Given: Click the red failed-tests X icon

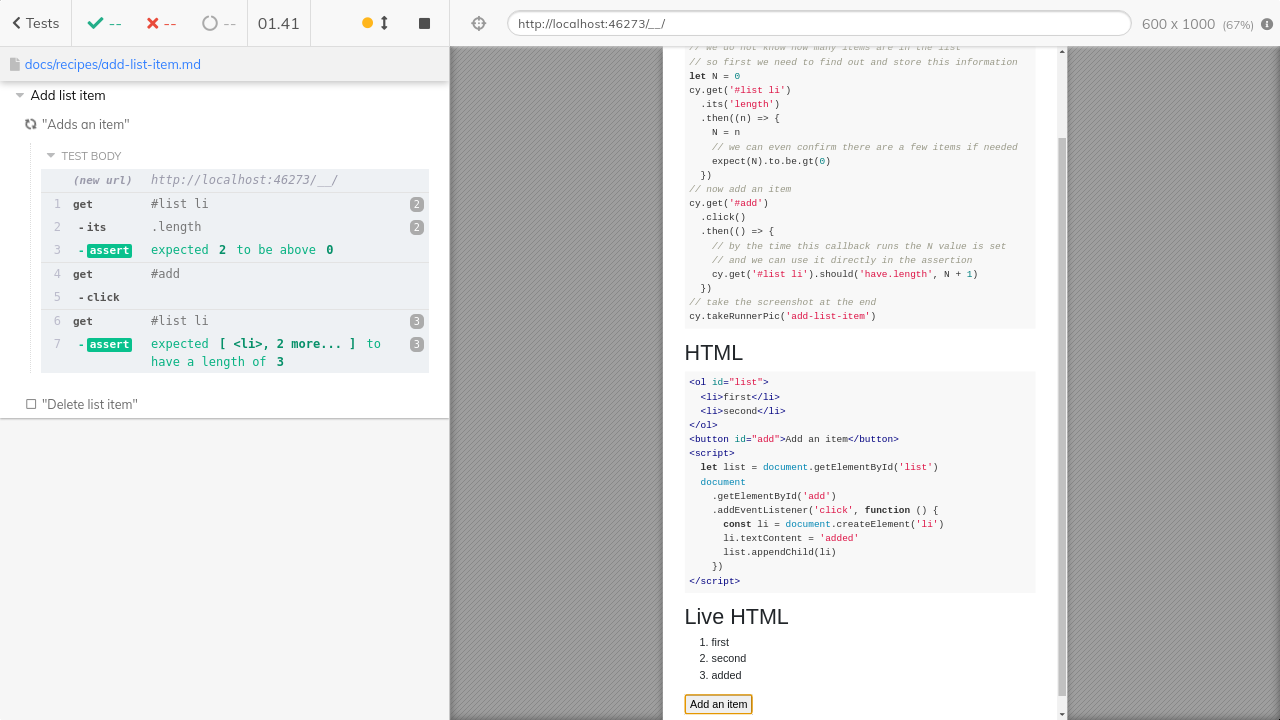Looking at the screenshot, I should click(x=150, y=22).
